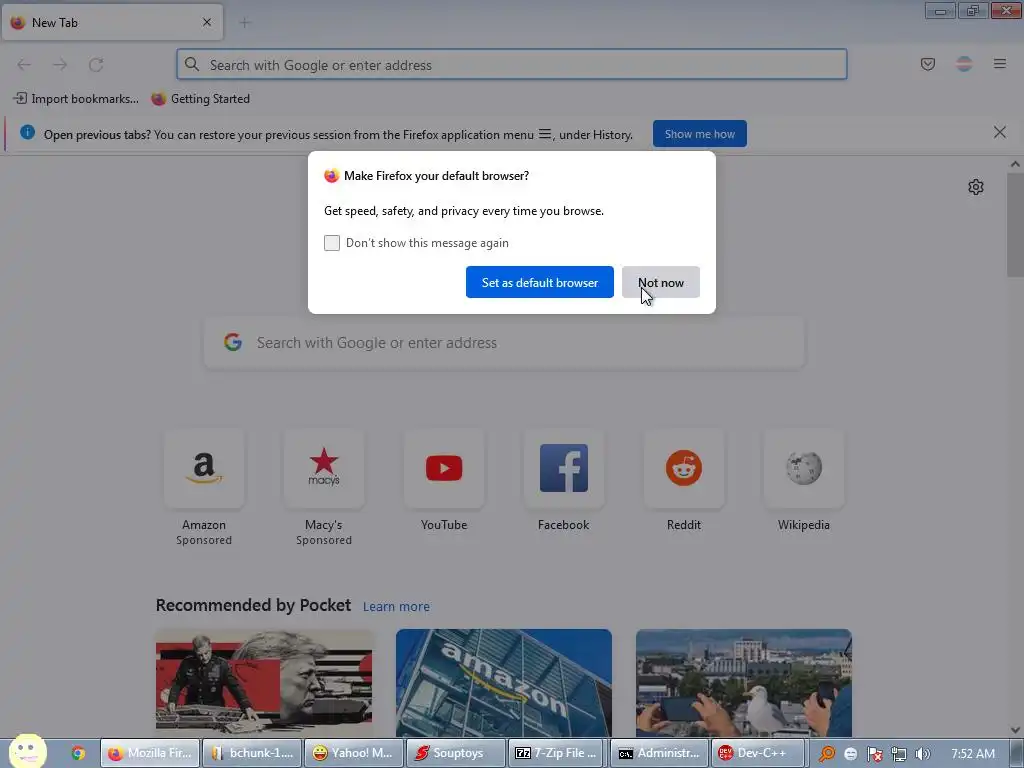The height and width of the screenshot is (768, 1024).
Task: Switch to the Dev-C++ taskbar window
Action: [760, 753]
